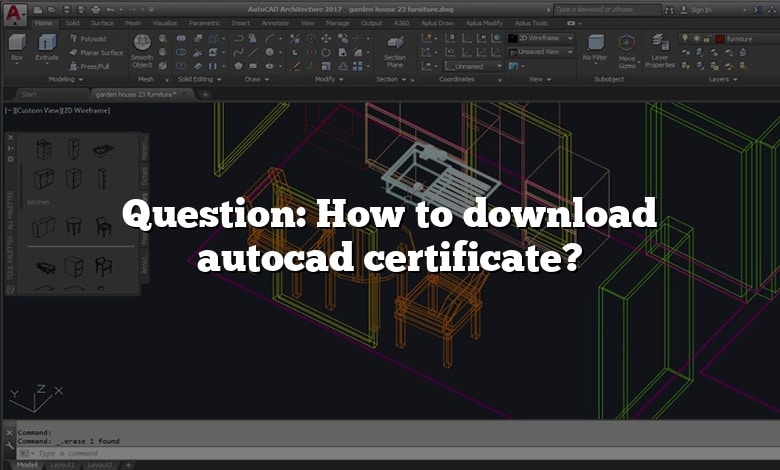Switch to the Model tab
The image size is (780, 470).
[27, 465]
